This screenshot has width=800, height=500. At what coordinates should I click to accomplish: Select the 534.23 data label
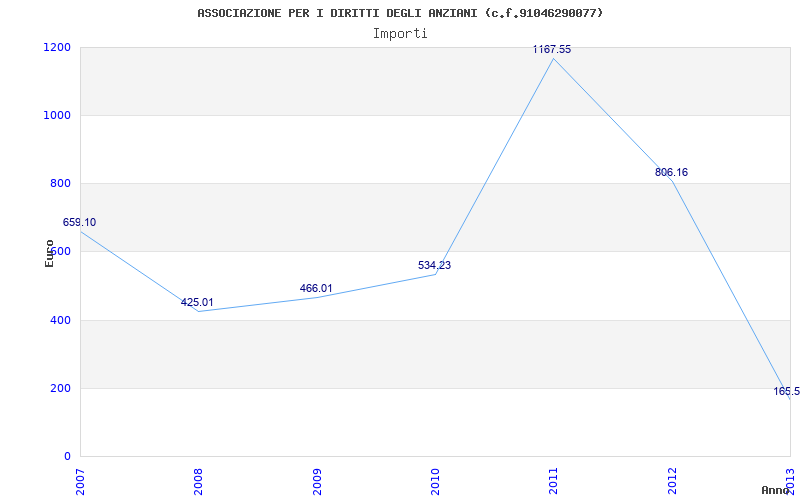pyautogui.click(x=434, y=265)
